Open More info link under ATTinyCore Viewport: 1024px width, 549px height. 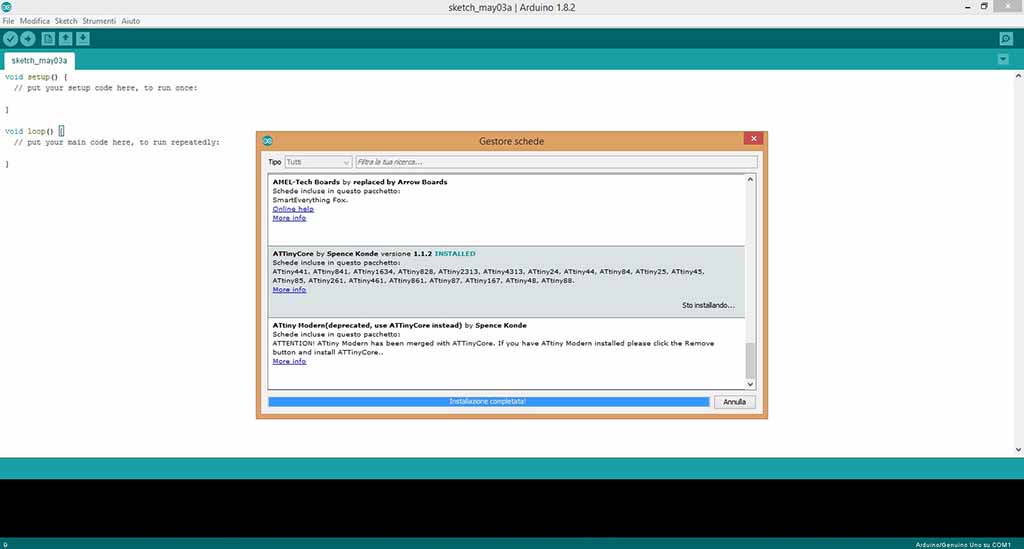pyautogui.click(x=289, y=290)
